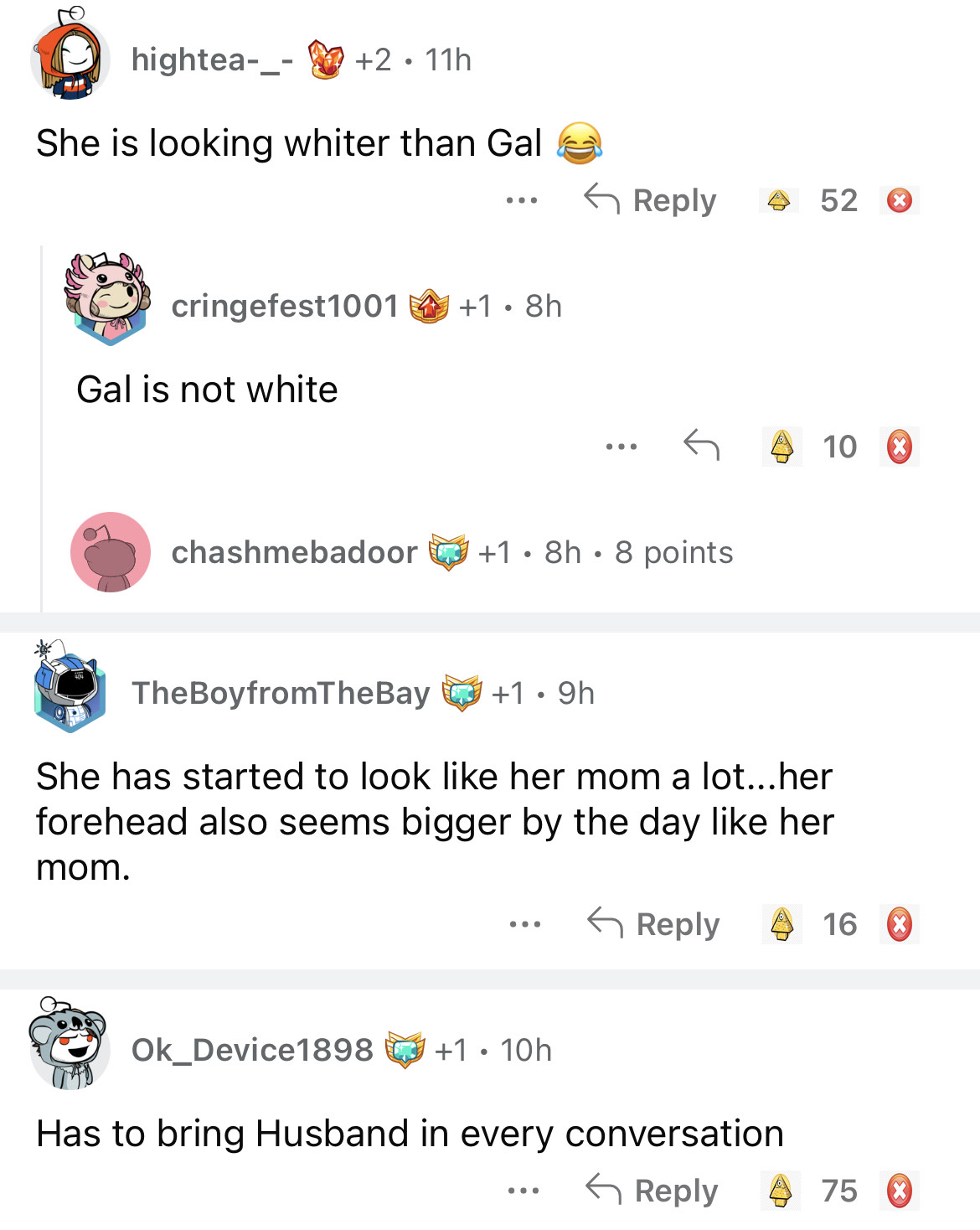The width and height of the screenshot is (980, 1230).
Task: Open cringefest1001's avatar
Action: [x=107, y=300]
